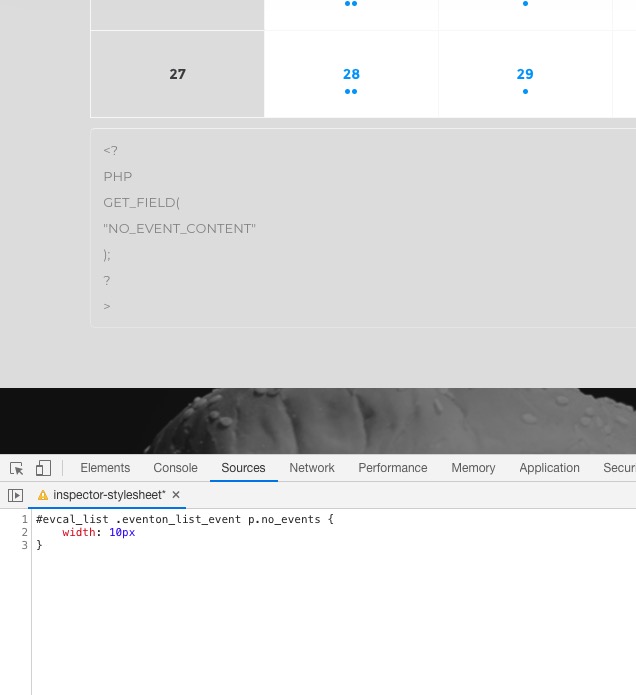
Task: Click line number 2 in editor gutter
Action: tap(25, 533)
